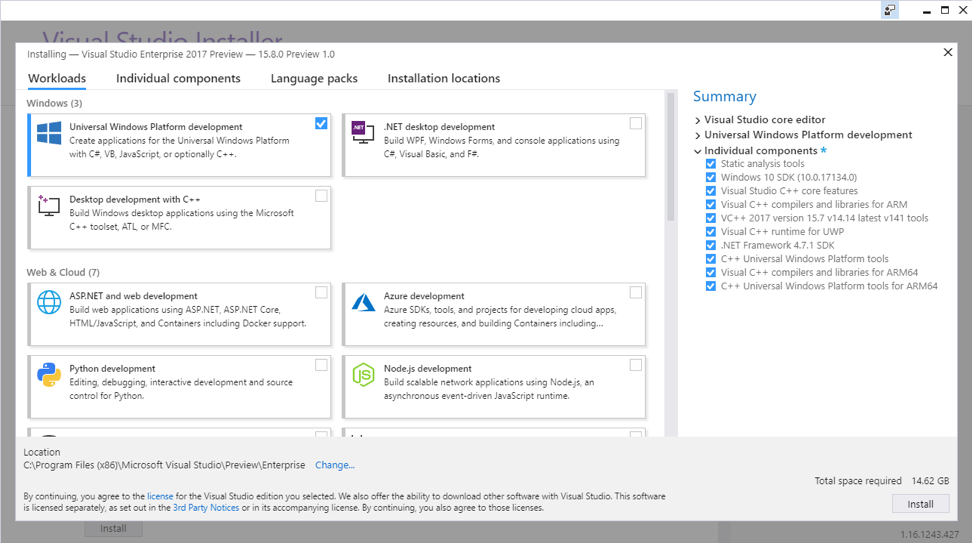Check the Azure development workload
The height and width of the screenshot is (543, 972).
pos(635,293)
